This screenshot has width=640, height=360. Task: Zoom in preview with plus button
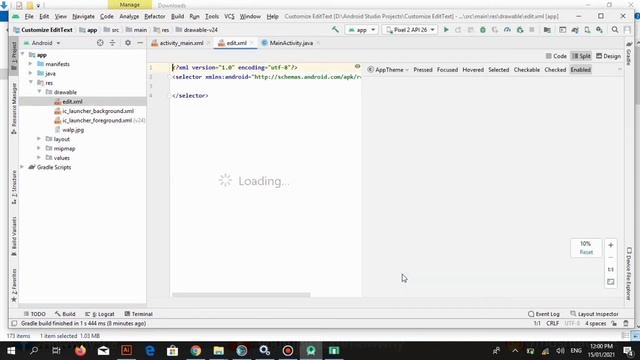click(611, 245)
